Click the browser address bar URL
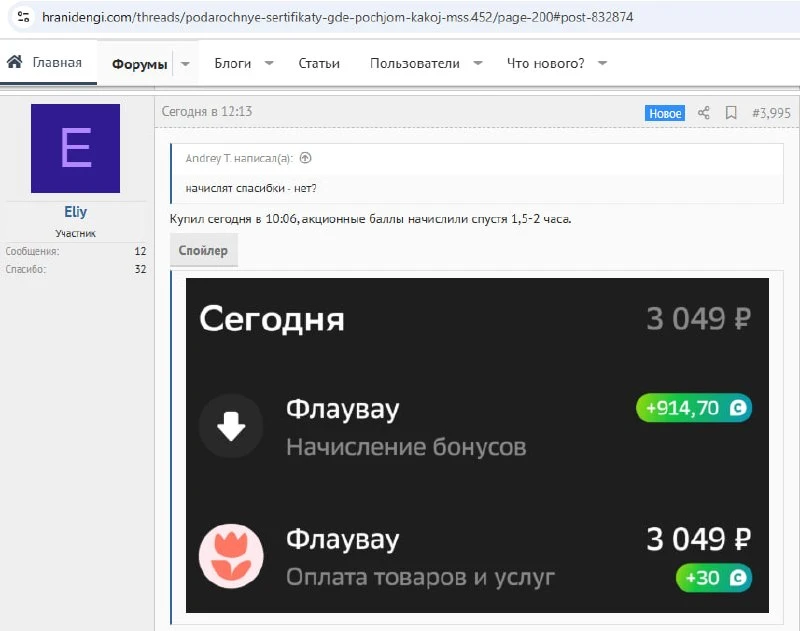Viewport: 800px width, 631px height. (x=338, y=17)
